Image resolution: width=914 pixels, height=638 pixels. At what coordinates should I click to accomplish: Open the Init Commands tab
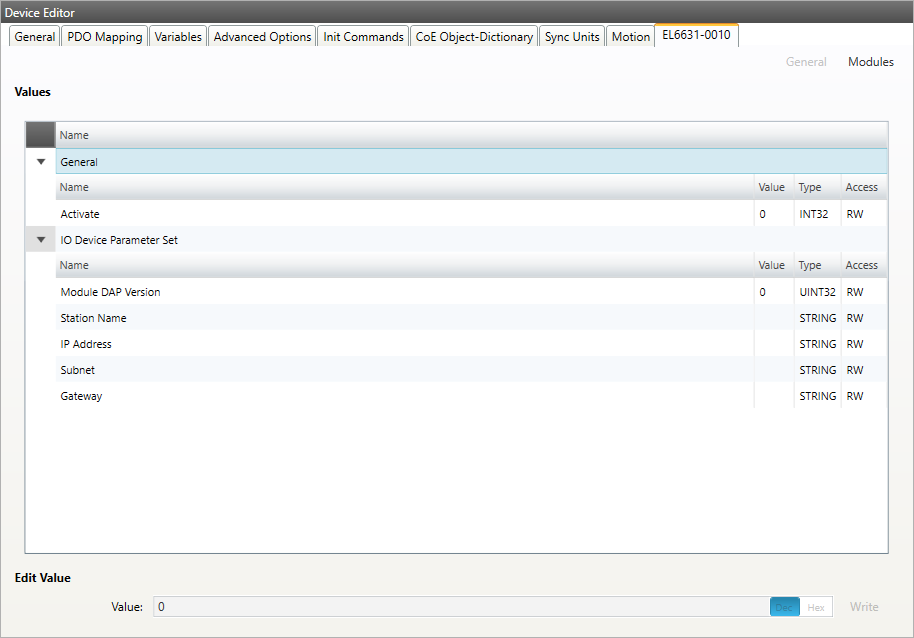coord(363,37)
